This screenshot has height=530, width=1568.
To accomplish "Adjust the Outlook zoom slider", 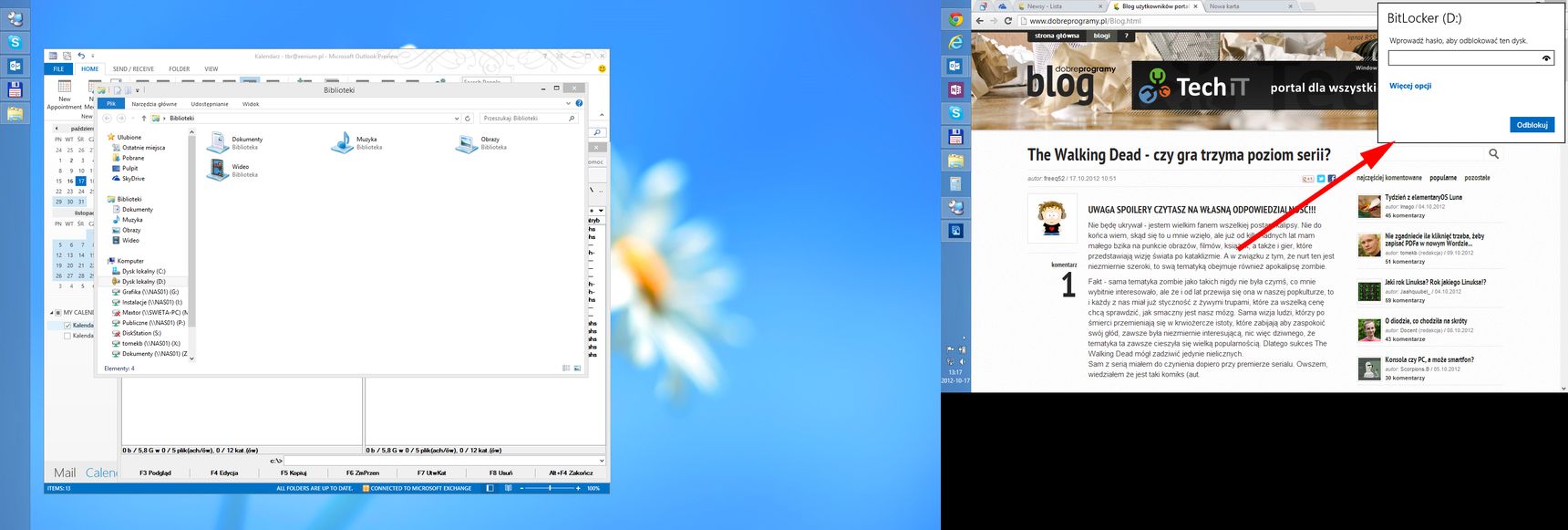I will 550,488.
